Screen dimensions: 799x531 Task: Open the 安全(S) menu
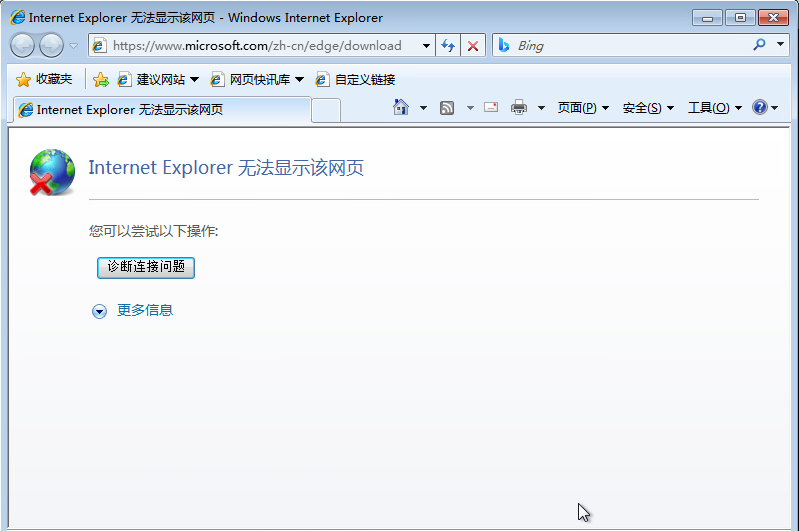coord(647,108)
